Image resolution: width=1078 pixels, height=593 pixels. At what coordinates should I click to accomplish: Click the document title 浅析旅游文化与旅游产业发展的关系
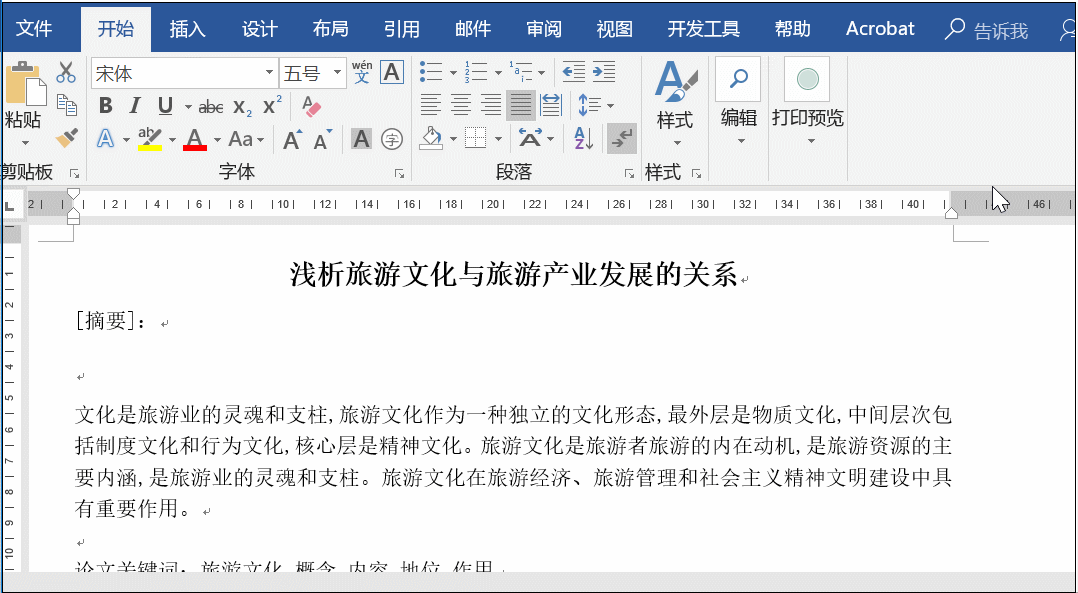coord(513,274)
